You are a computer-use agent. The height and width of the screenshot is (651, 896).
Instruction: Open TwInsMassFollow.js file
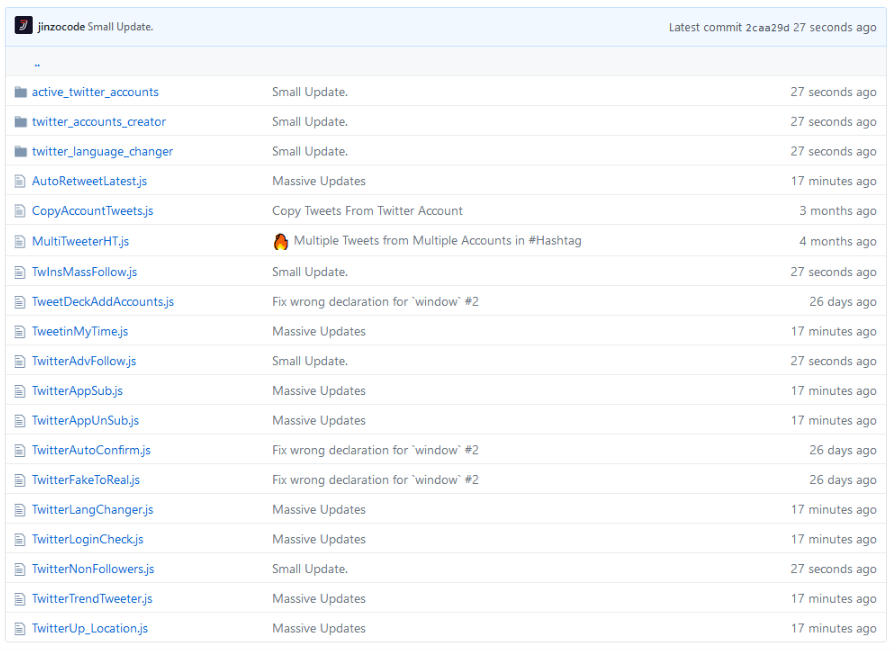[x=85, y=272]
